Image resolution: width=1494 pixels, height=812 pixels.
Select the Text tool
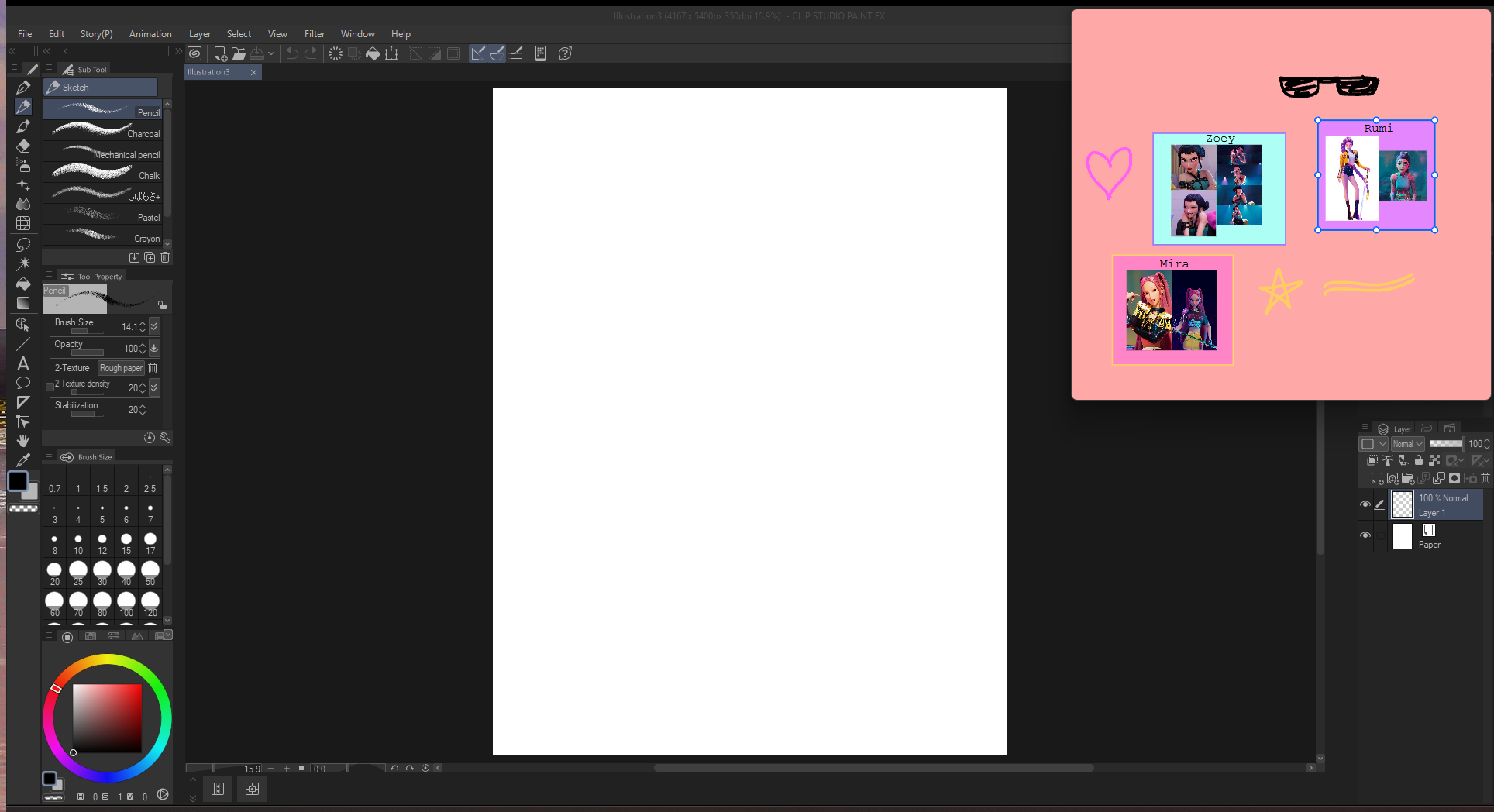coord(22,364)
